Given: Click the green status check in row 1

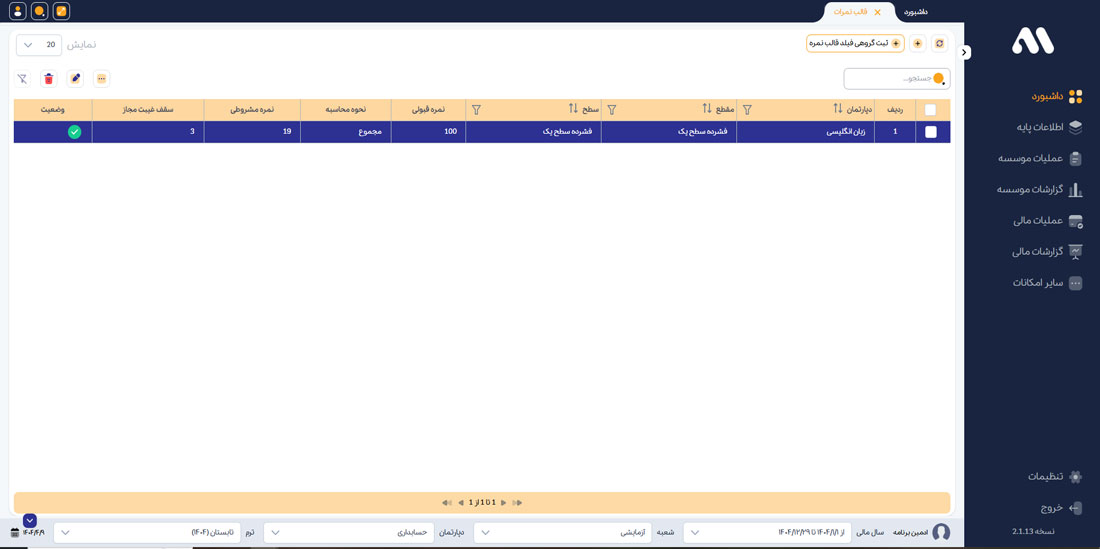Looking at the screenshot, I should [74, 132].
